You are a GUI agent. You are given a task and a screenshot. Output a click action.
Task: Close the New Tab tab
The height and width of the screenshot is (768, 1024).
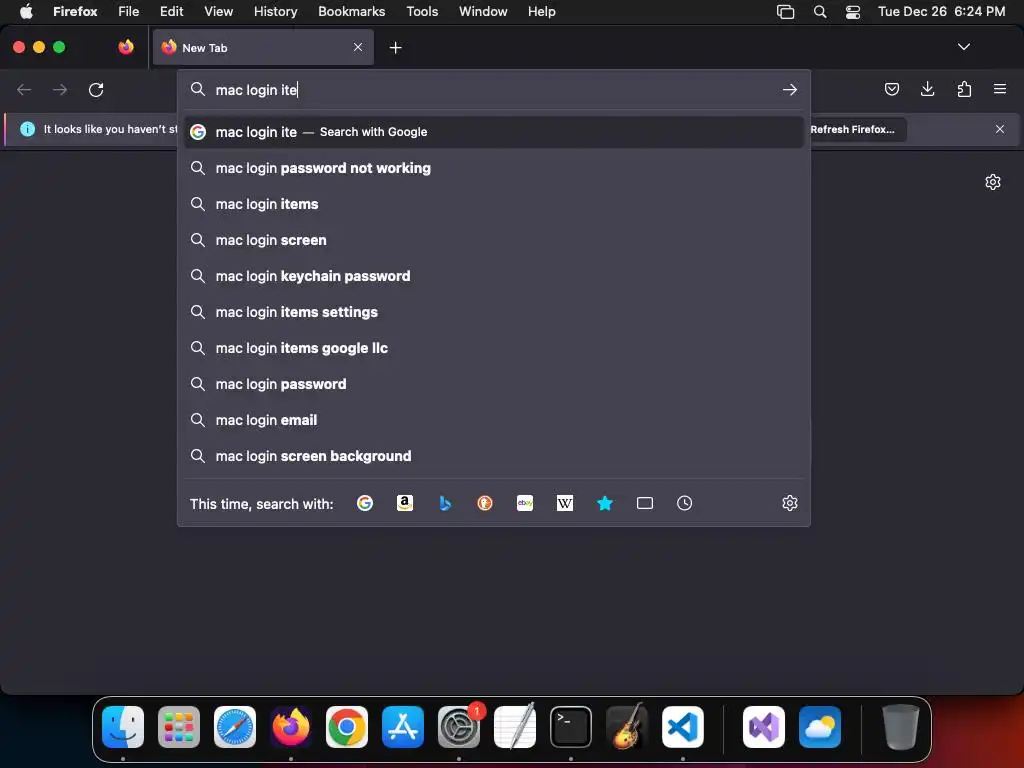[358, 47]
